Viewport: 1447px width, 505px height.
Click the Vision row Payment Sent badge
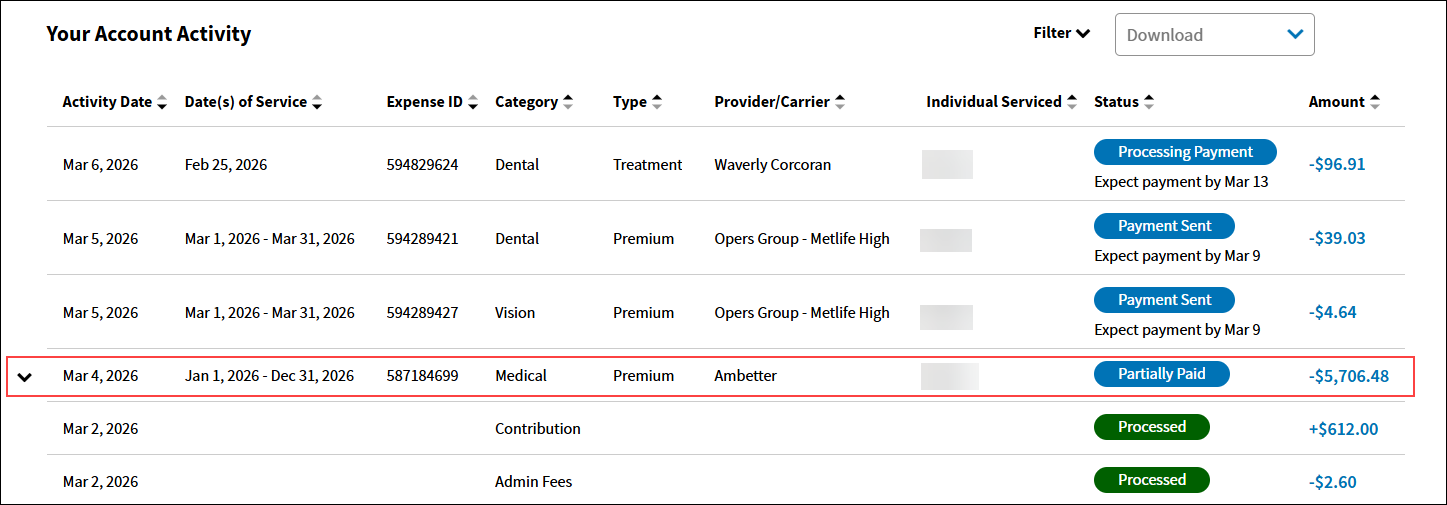point(1164,300)
